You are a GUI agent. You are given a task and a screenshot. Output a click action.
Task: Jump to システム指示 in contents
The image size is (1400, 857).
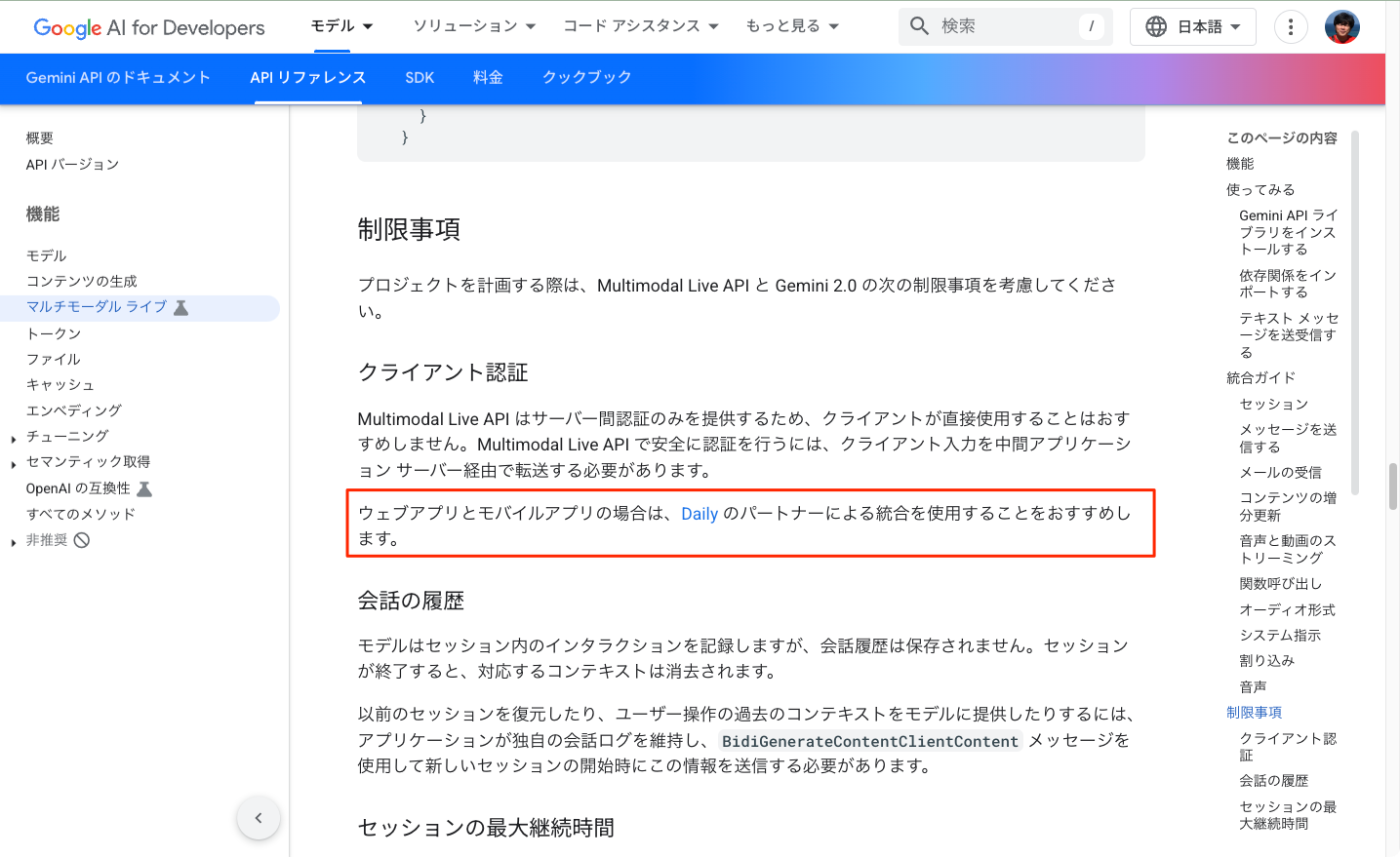1280,635
